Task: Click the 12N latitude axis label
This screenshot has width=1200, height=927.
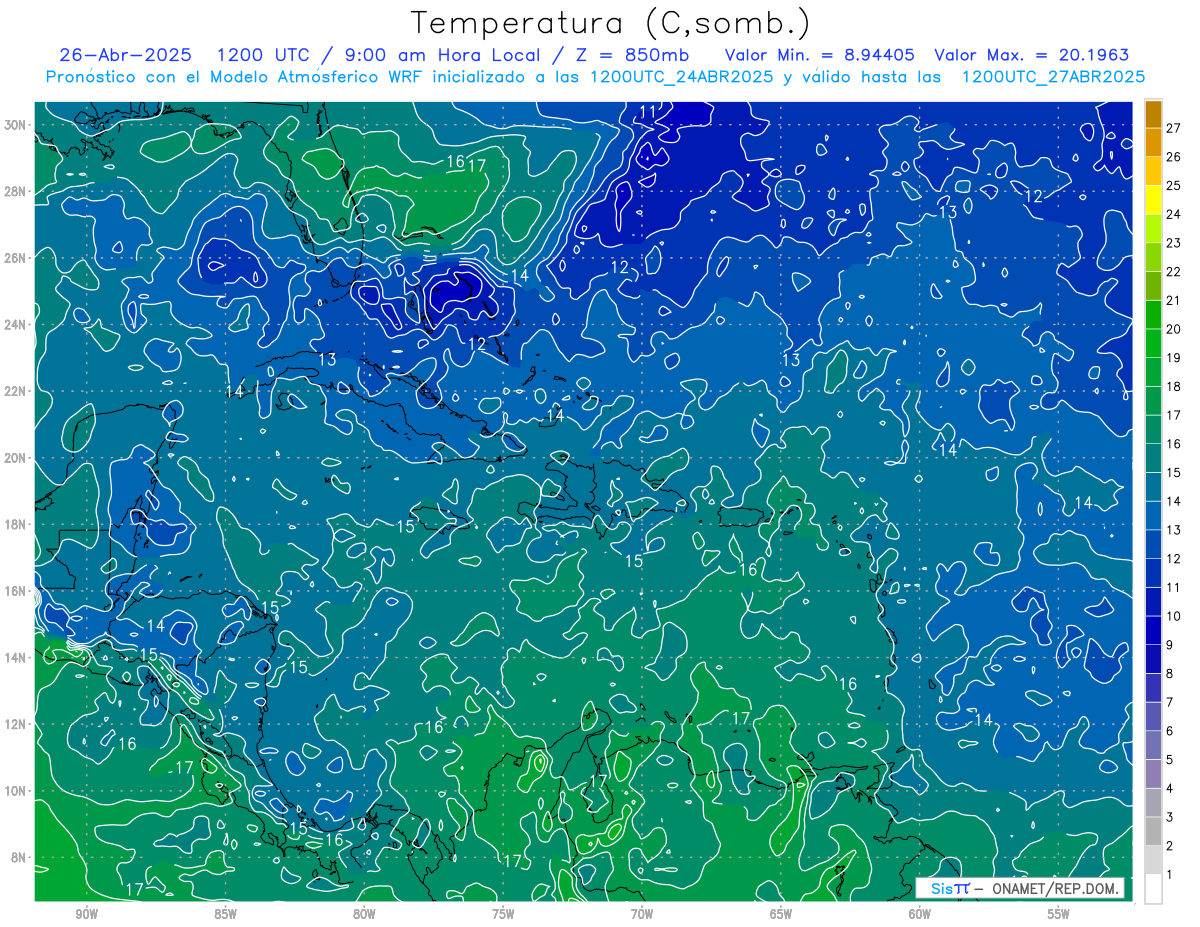Action: pyautogui.click(x=15, y=724)
